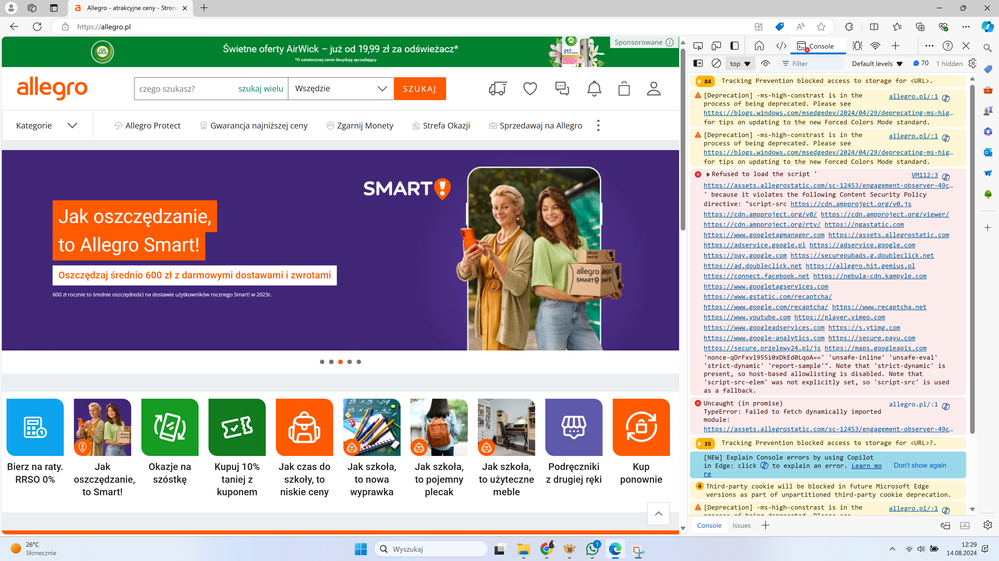Open WhatsApp from the taskbar

tap(593, 549)
